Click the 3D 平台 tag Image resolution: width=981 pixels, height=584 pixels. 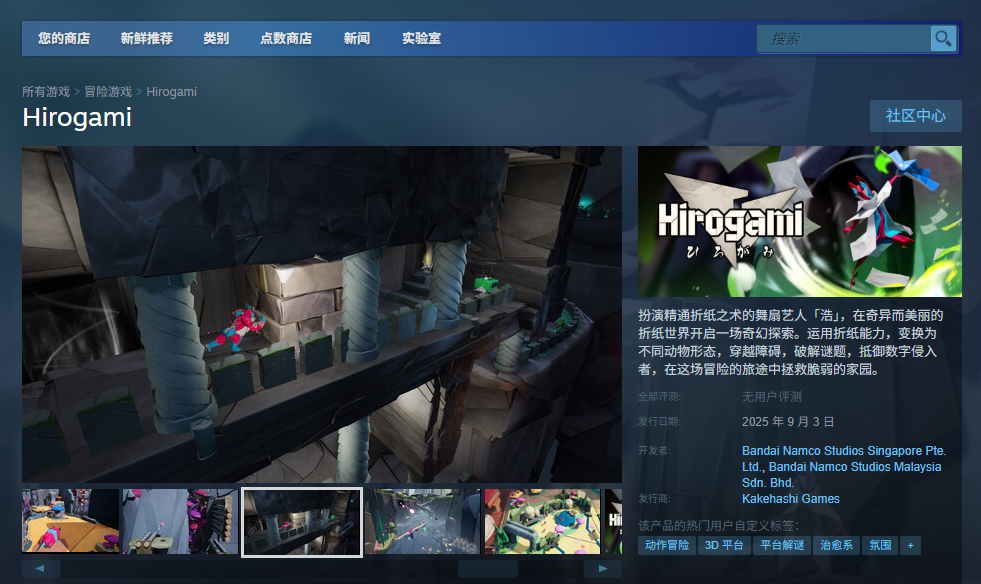point(725,545)
